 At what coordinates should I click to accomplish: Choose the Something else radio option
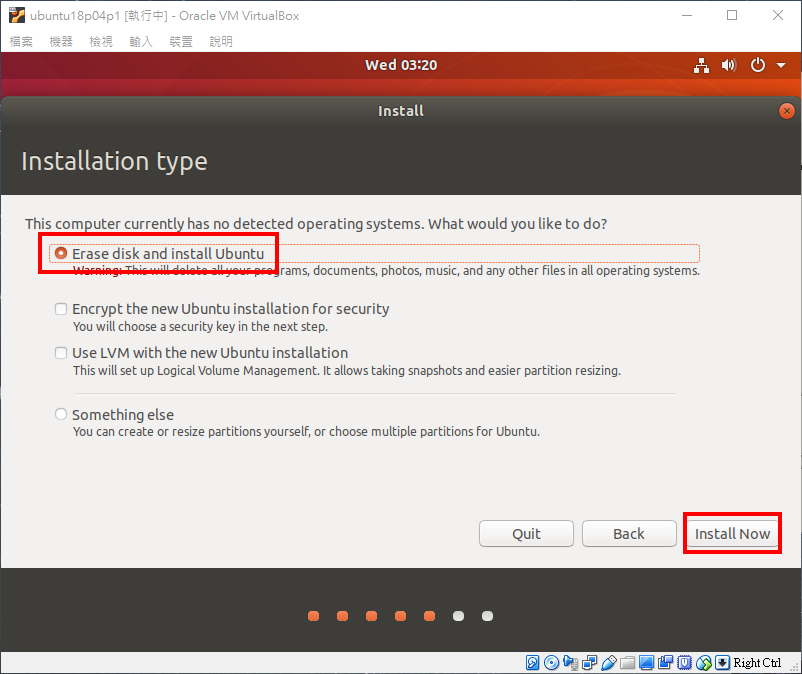tap(61, 414)
